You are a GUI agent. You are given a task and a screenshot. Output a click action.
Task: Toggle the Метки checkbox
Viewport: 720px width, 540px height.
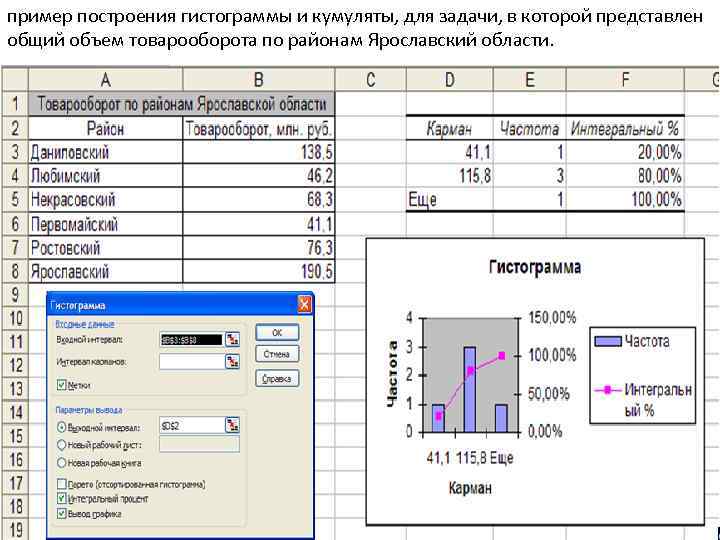pyautogui.click(x=62, y=385)
